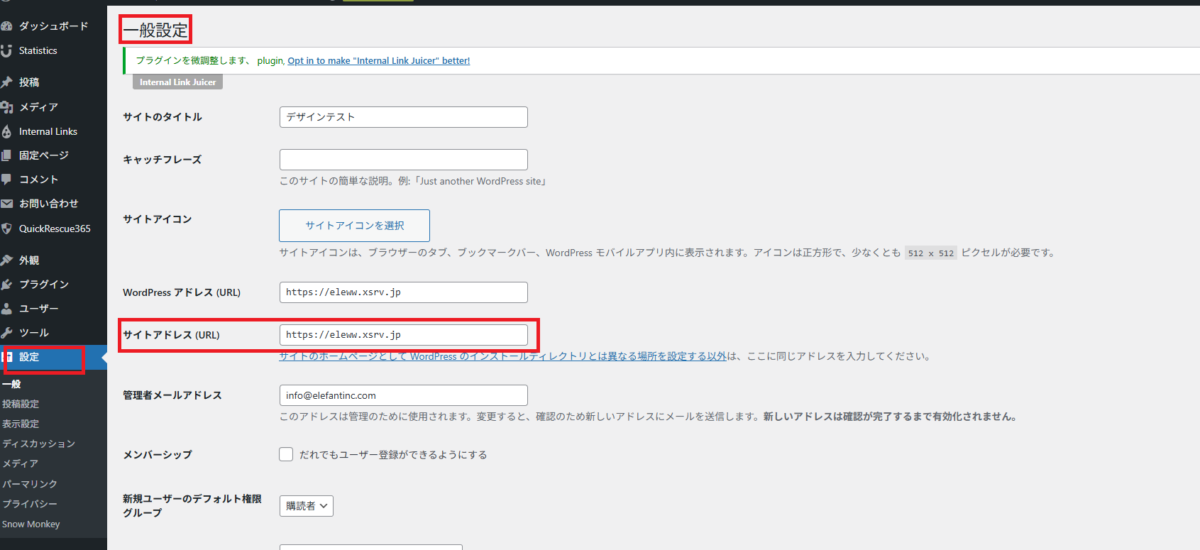The image size is (1200, 550).
Task: Click the Dashboard gauge icon in sidebar
Action: click(7, 25)
